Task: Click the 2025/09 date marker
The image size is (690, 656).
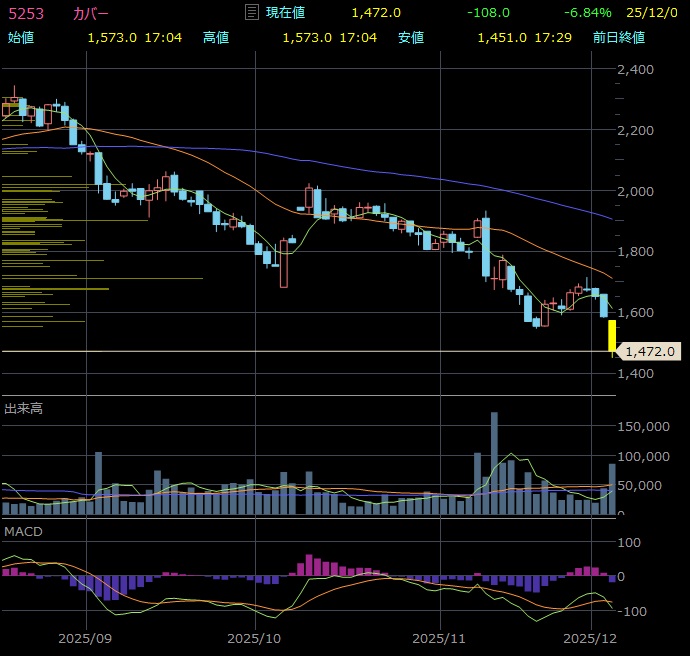Action: pos(86,637)
